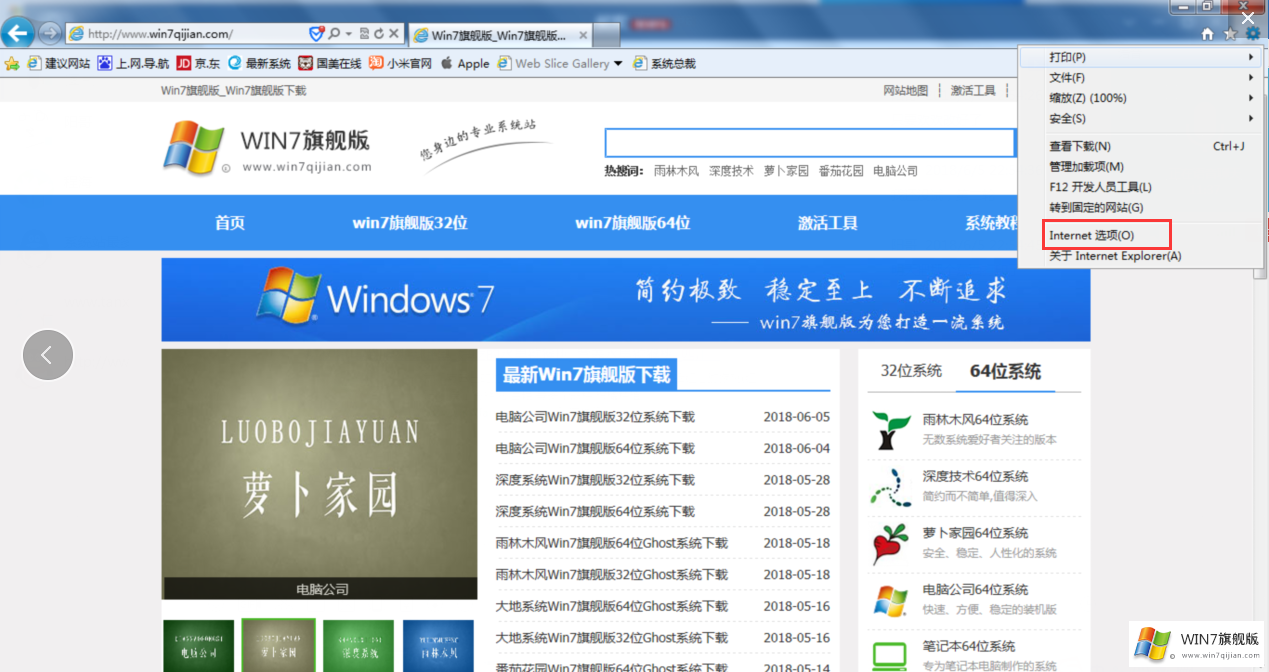1269x672 pixels.
Task: Open 激活工具 in the blue navigation bar
Action: [x=828, y=223]
